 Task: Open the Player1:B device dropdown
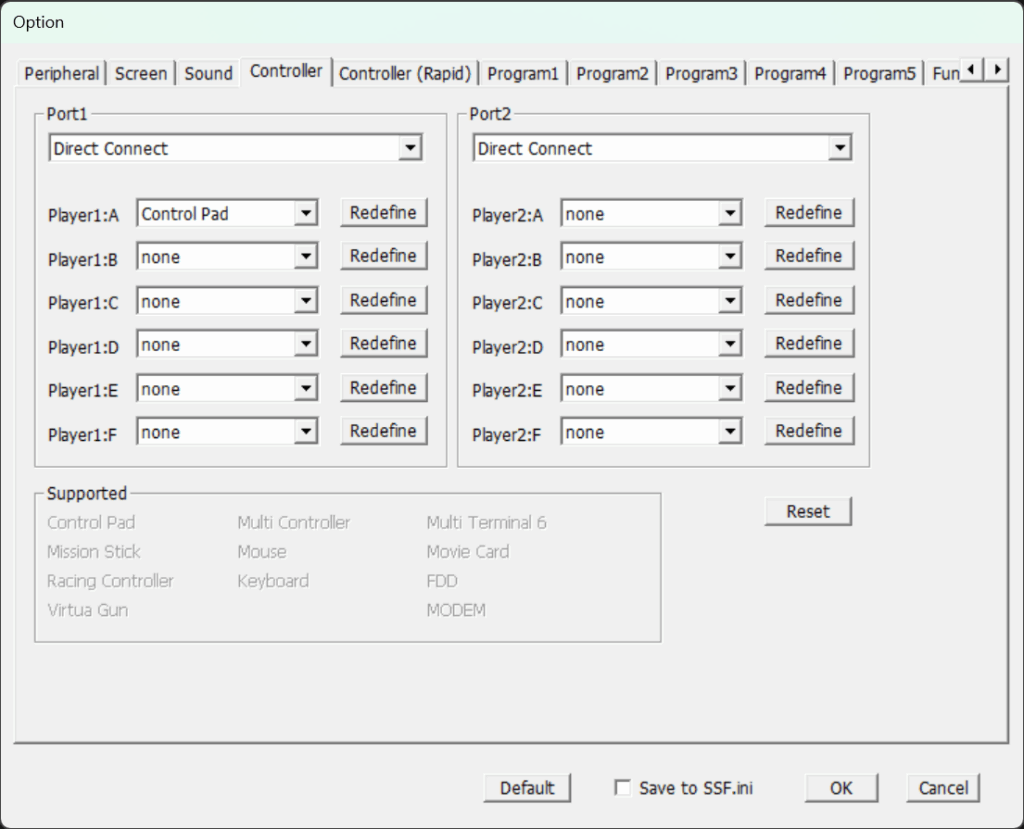(x=305, y=257)
